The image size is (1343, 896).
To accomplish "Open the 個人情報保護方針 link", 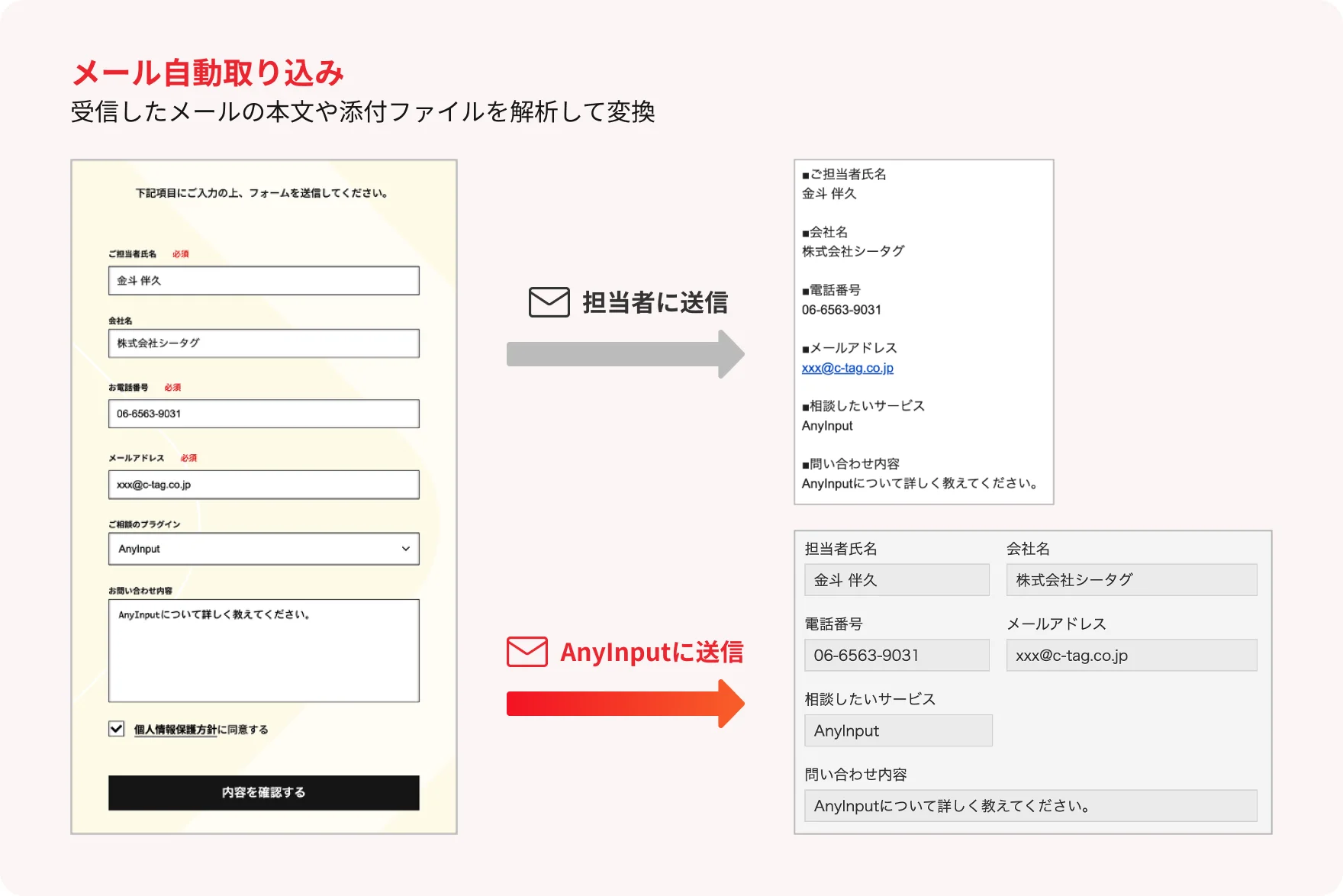I will tap(176, 730).
